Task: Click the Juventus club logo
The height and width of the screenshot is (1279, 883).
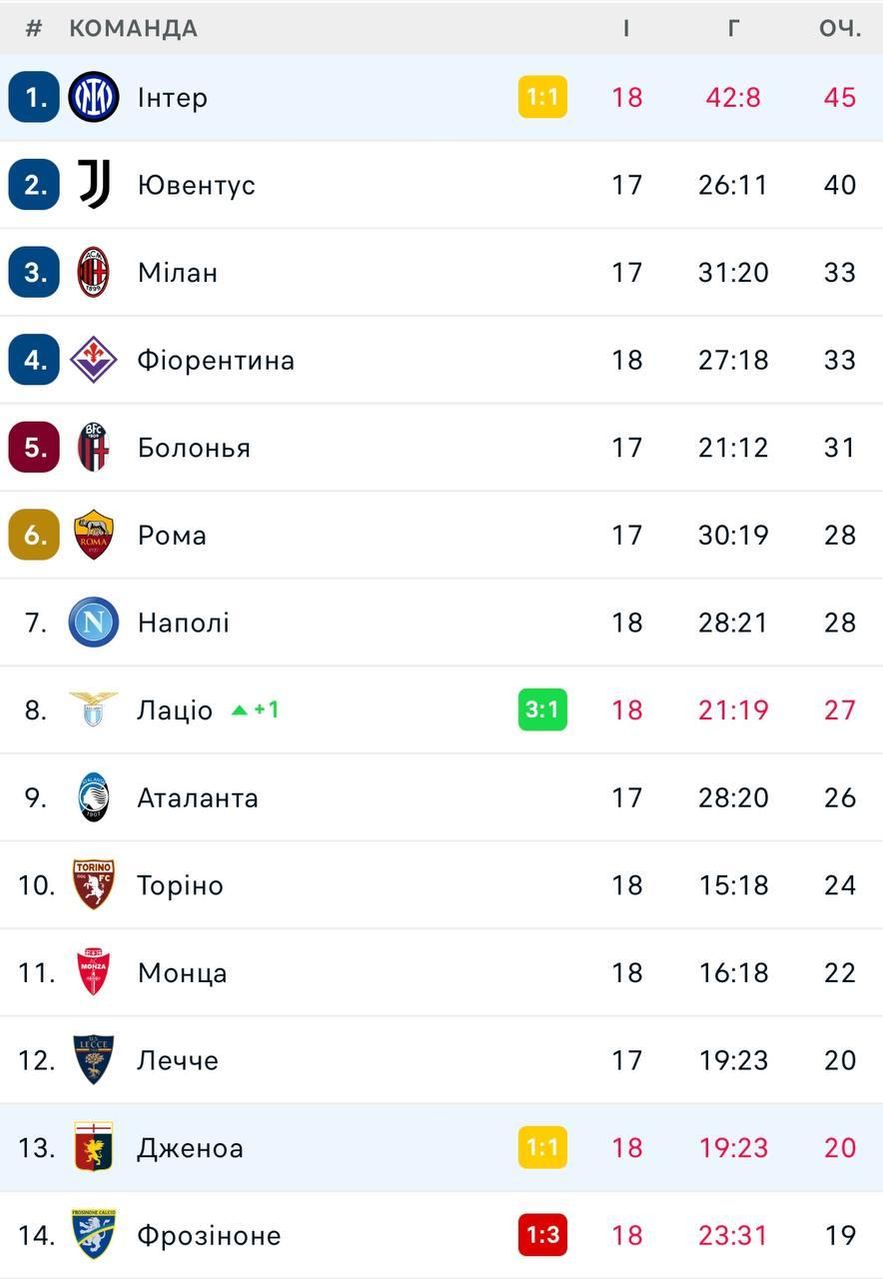Action: pos(94,185)
